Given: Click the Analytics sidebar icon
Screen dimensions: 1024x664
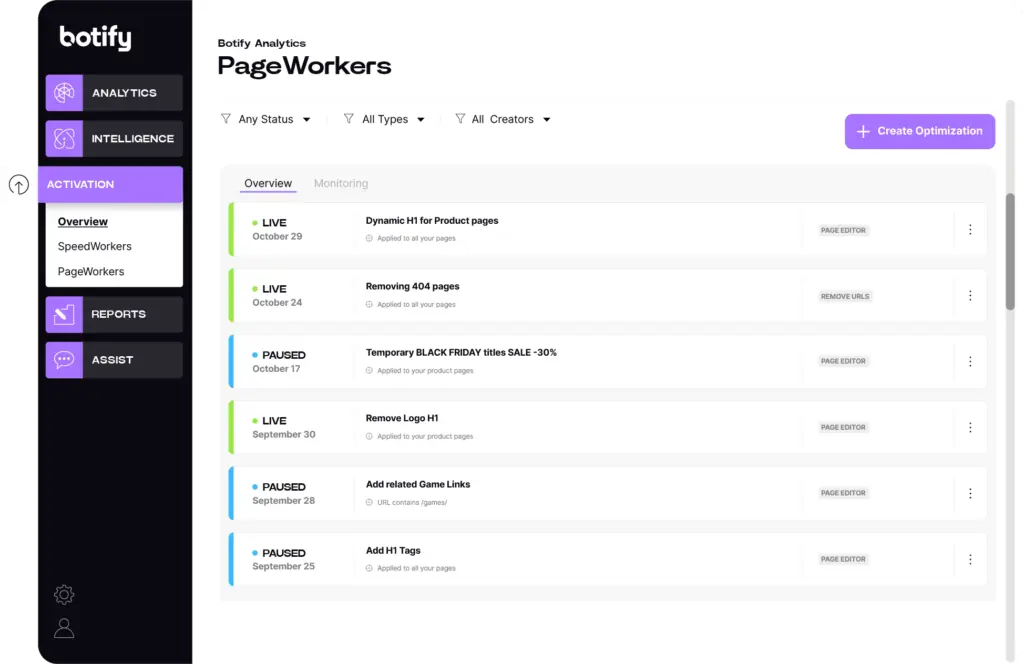Looking at the screenshot, I should click(64, 93).
